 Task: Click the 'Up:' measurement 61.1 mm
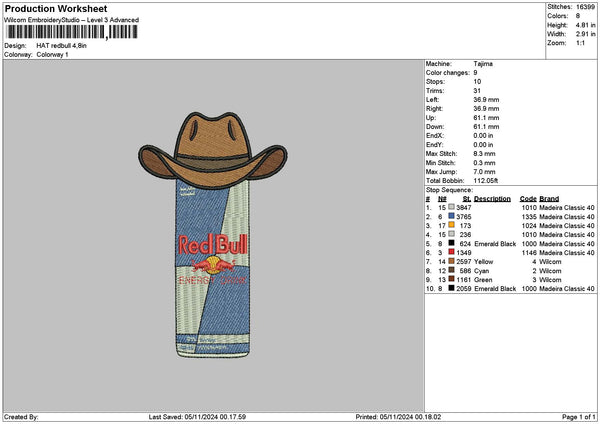pyautogui.click(x=486, y=118)
